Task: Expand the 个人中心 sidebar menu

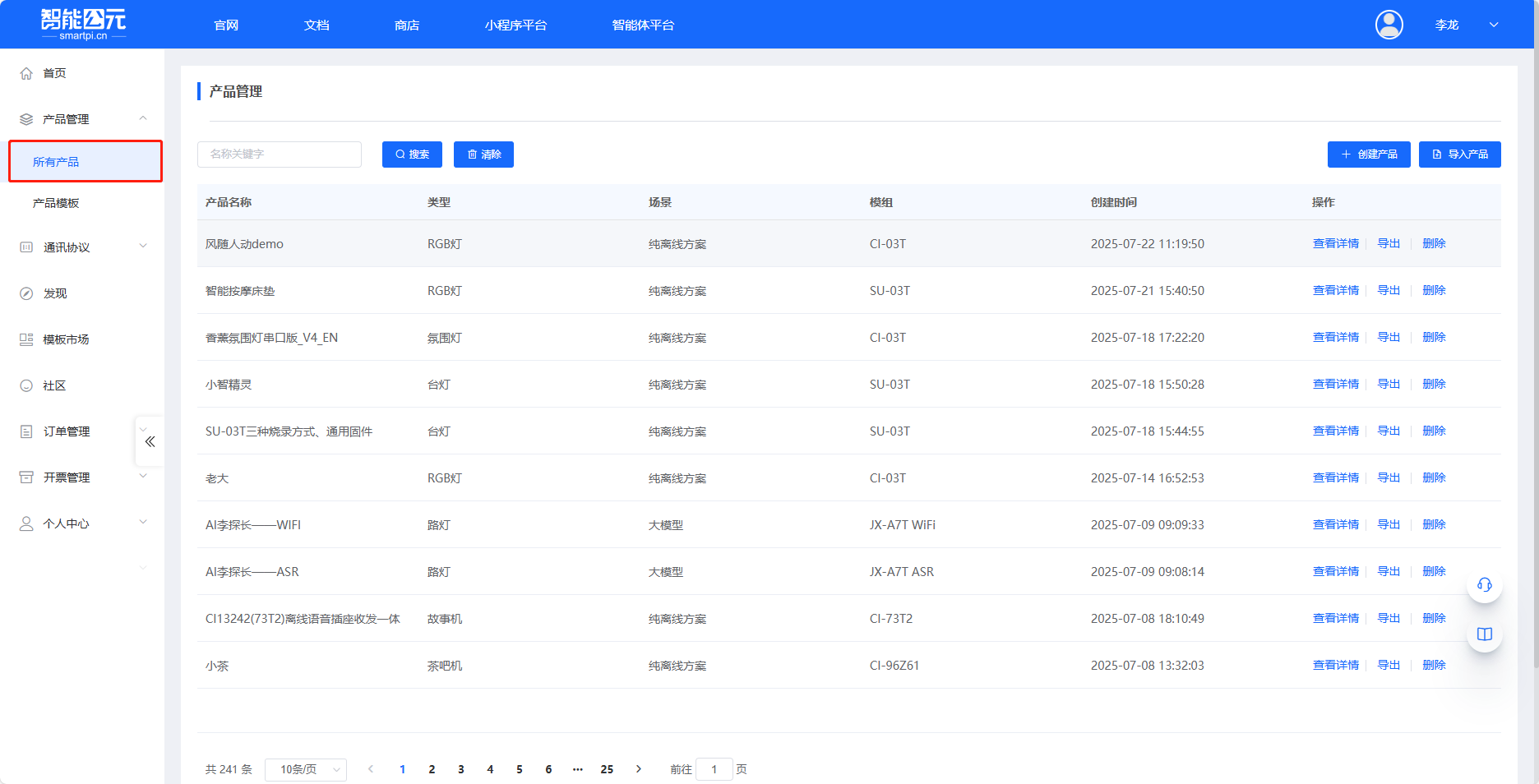Action: (82, 523)
